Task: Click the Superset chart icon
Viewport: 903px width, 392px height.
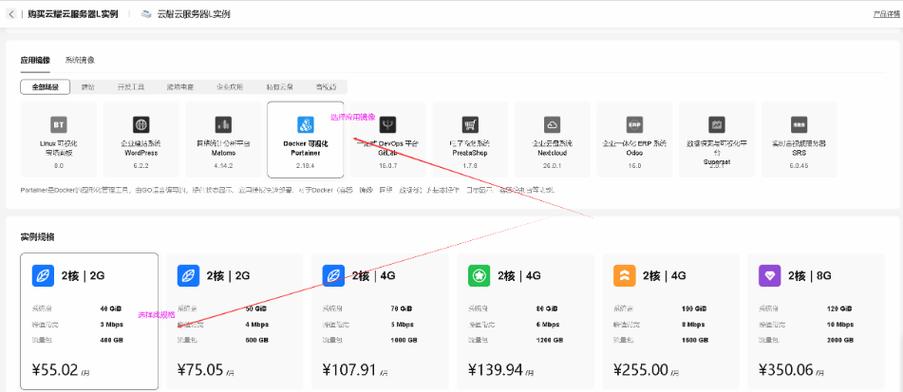Action: [717, 125]
